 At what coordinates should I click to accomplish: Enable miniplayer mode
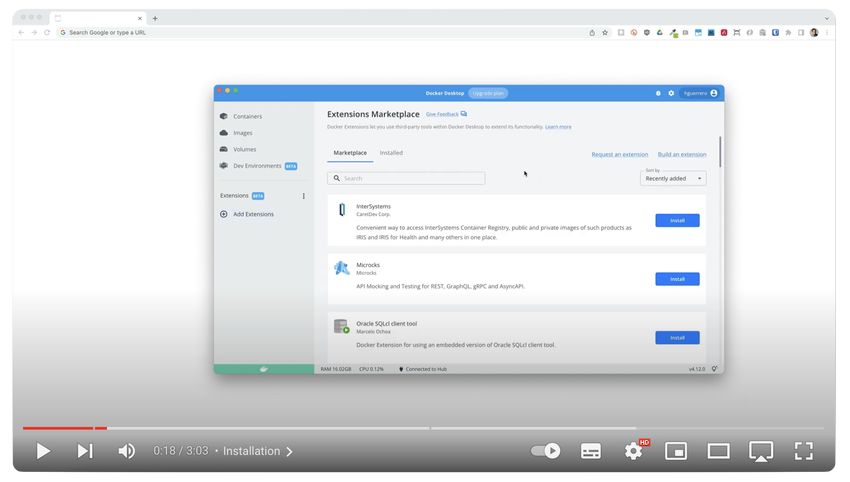coord(676,451)
